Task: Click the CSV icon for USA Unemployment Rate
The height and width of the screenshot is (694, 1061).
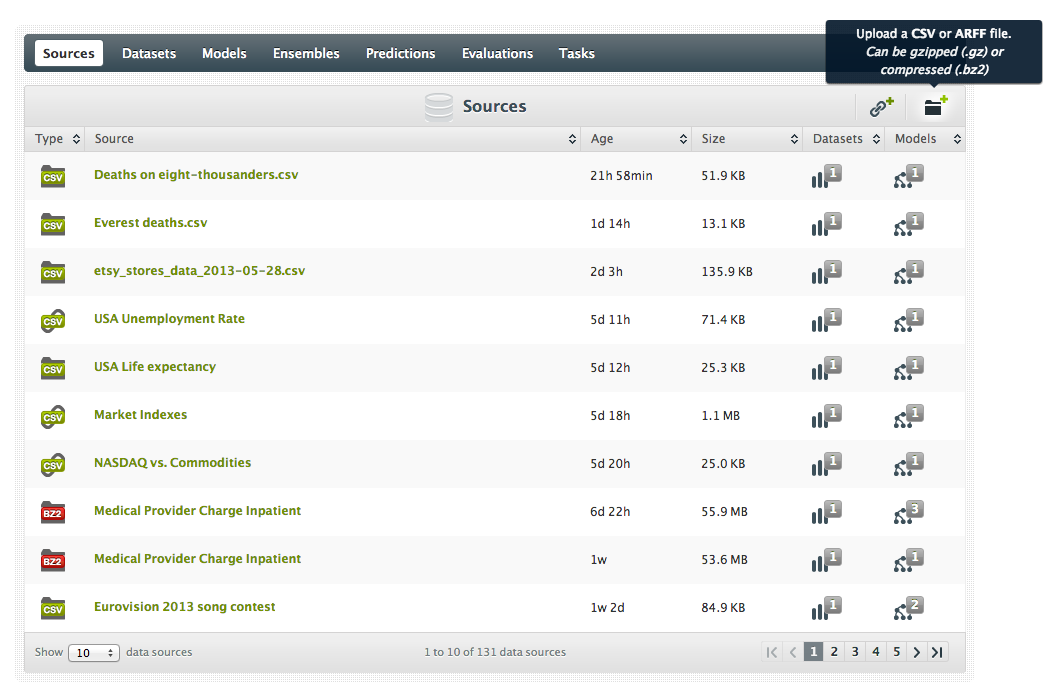Action: 52,320
